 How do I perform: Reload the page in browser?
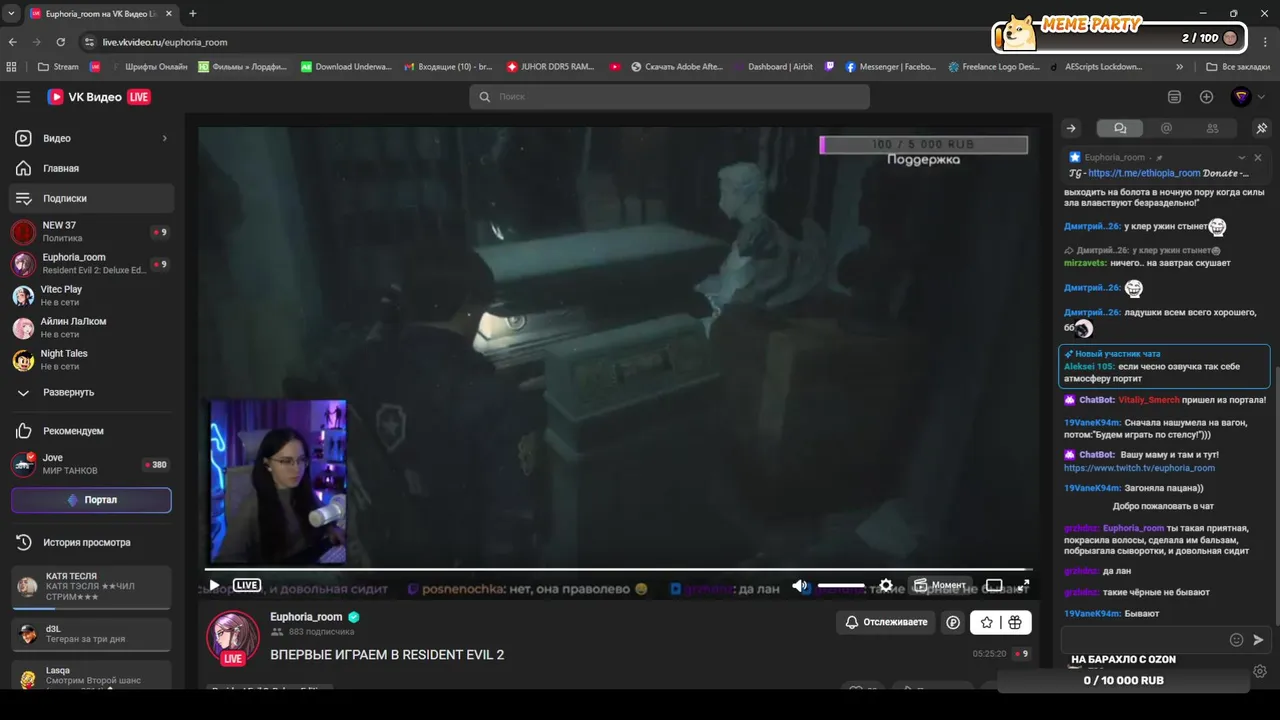click(61, 42)
